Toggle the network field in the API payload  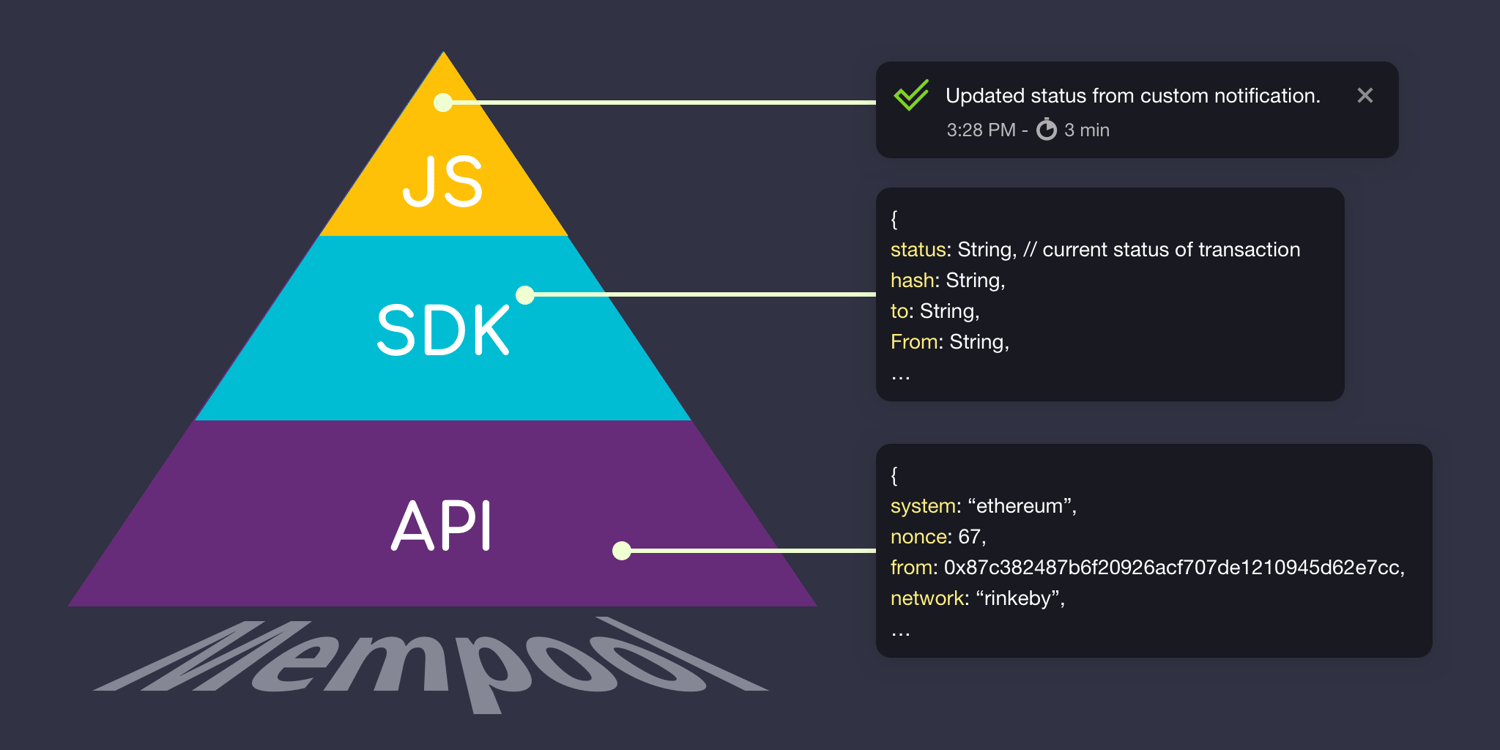tap(926, 598)
